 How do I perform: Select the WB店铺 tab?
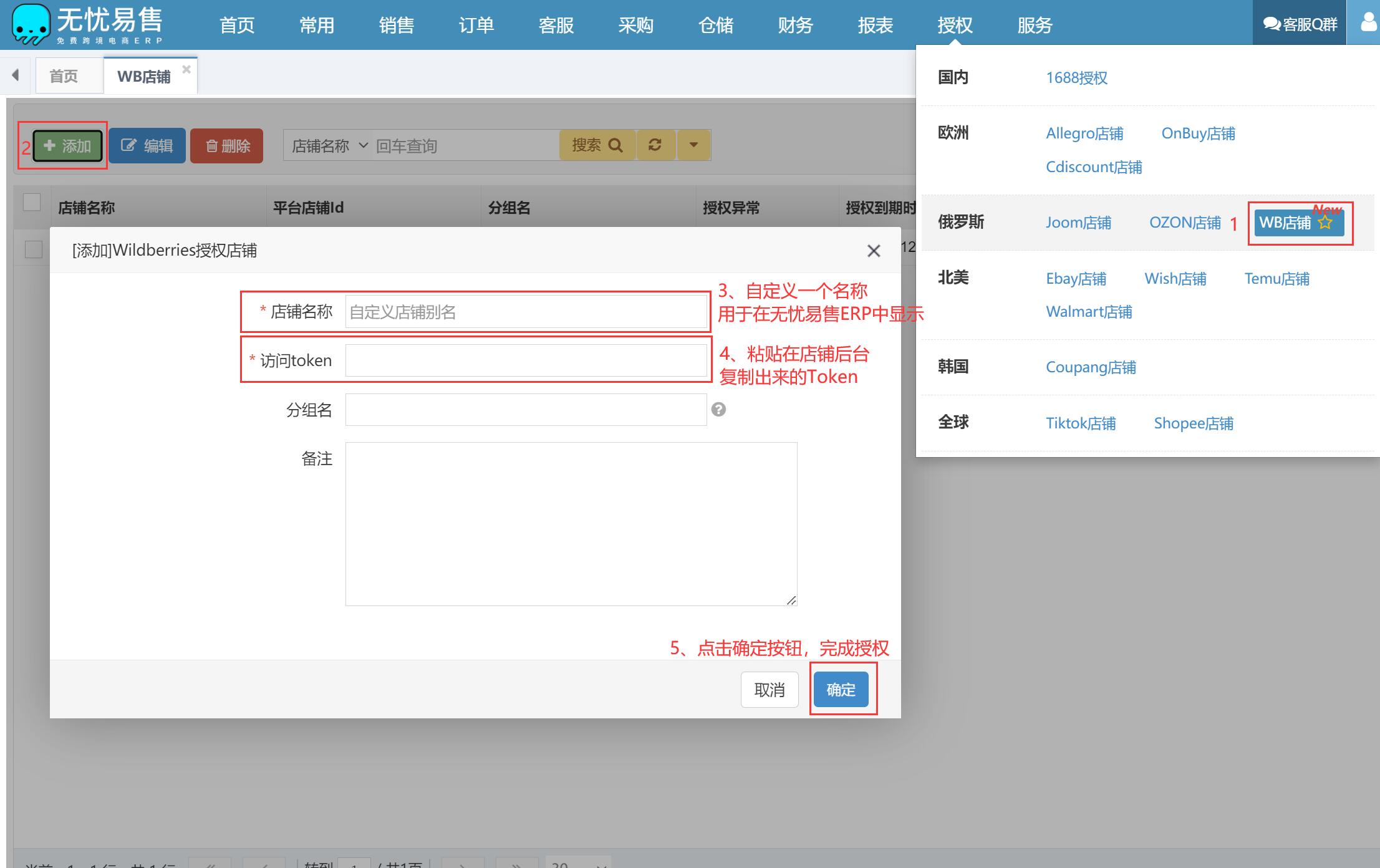(144, 76)
